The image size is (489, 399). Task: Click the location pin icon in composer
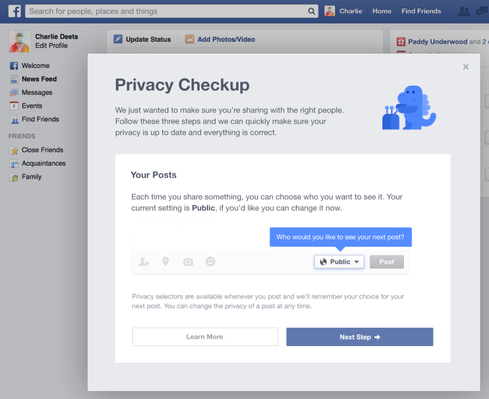coord(165,262)
